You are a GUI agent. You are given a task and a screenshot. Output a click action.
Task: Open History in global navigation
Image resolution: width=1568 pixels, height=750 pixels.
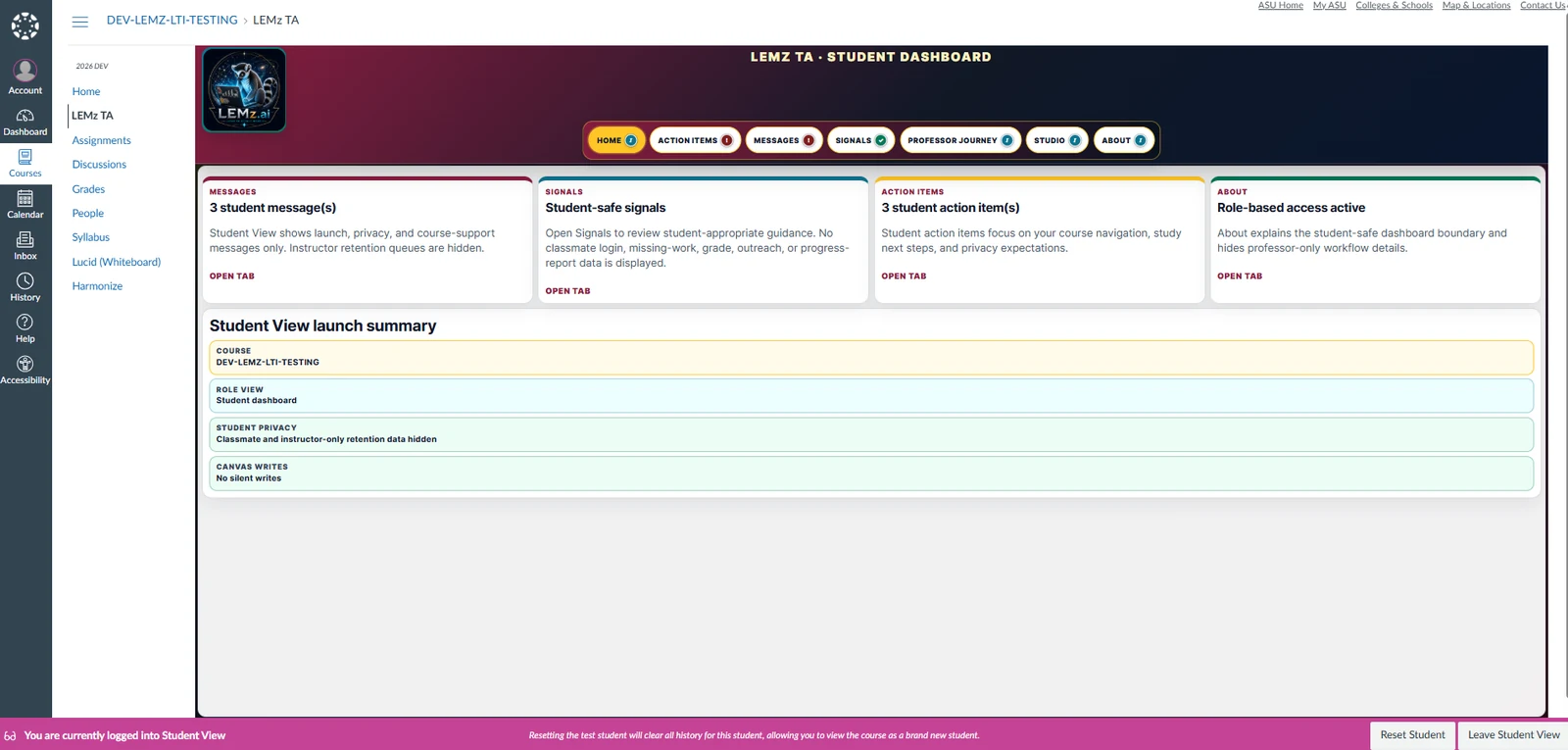[25, 288]
